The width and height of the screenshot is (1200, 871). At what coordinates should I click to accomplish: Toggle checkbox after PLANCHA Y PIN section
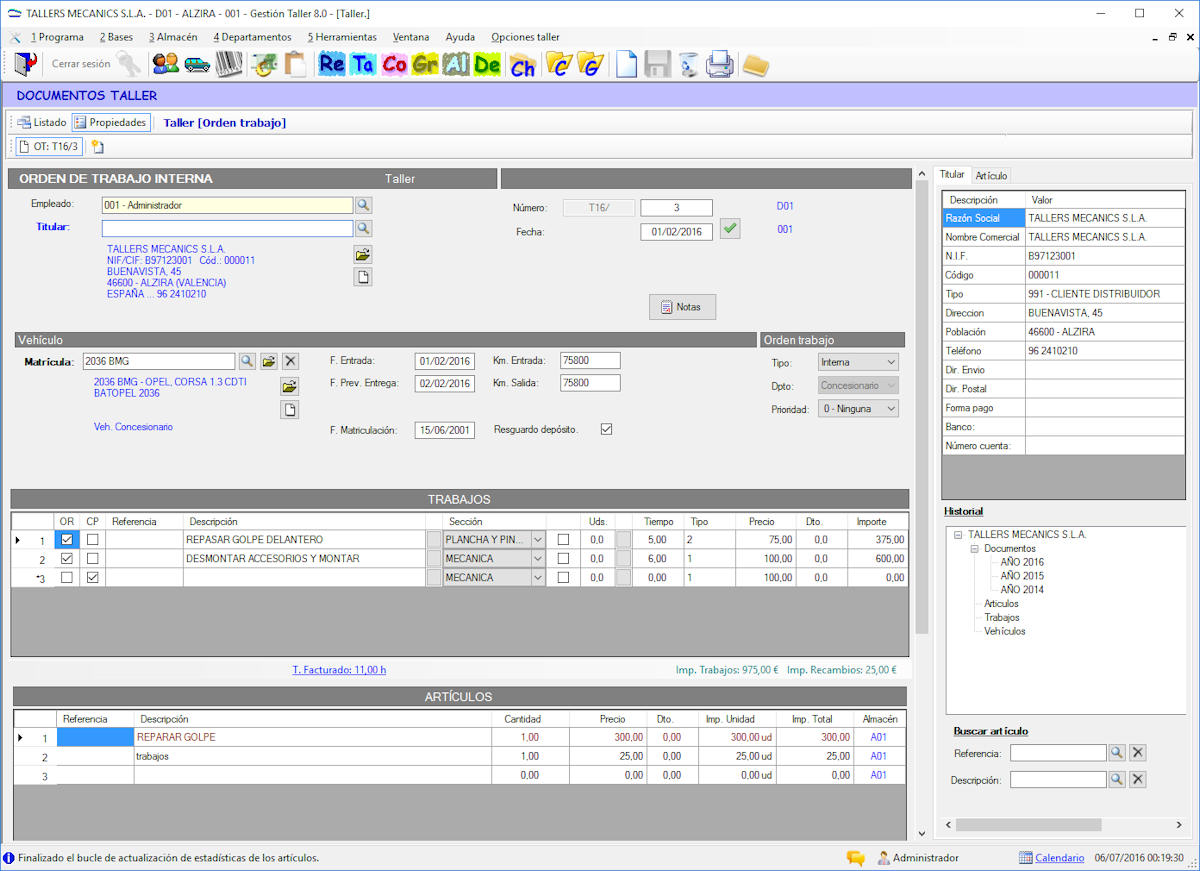[563, 539]
